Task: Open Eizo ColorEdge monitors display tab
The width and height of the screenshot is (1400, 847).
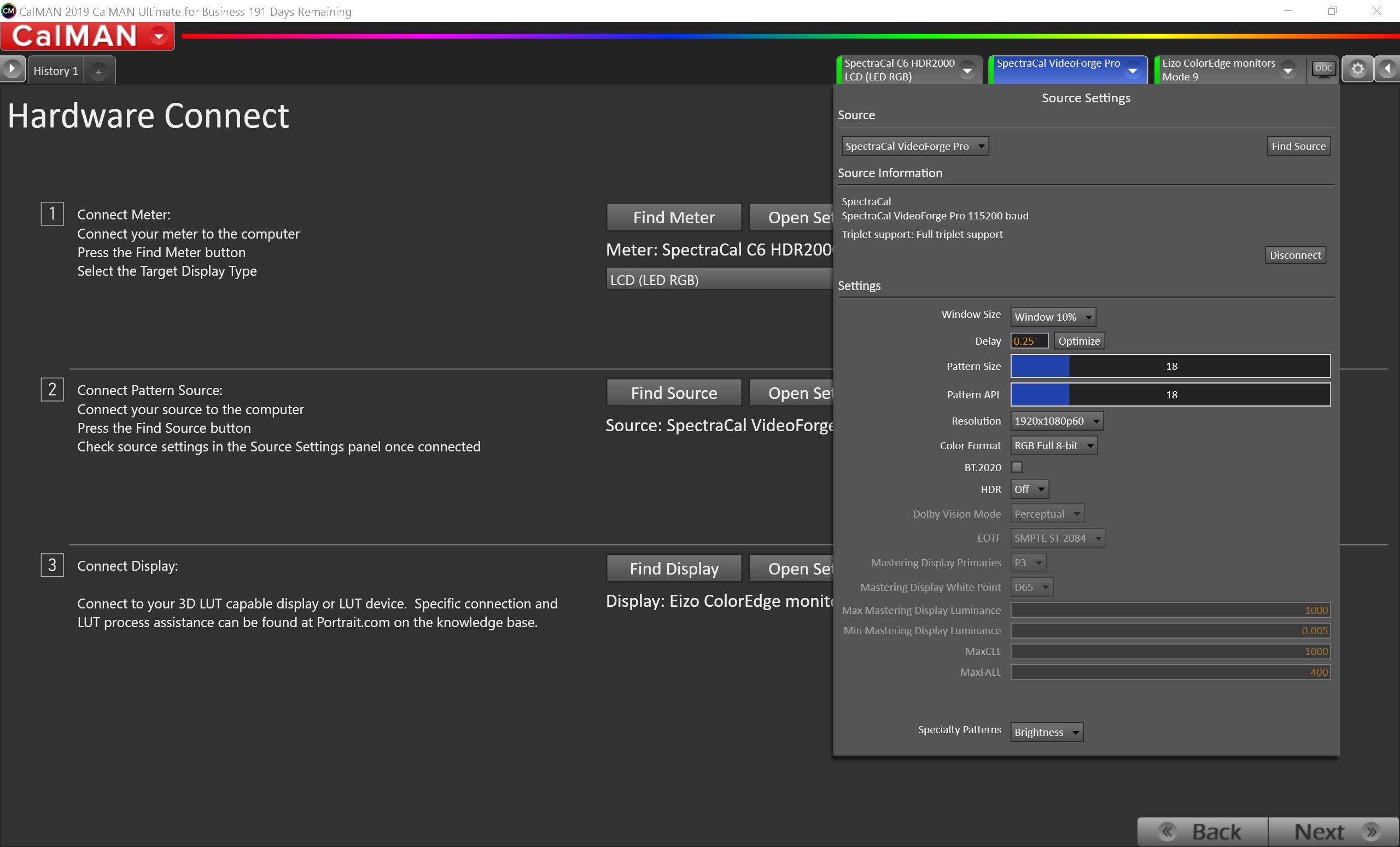Action: [1229, 70]
